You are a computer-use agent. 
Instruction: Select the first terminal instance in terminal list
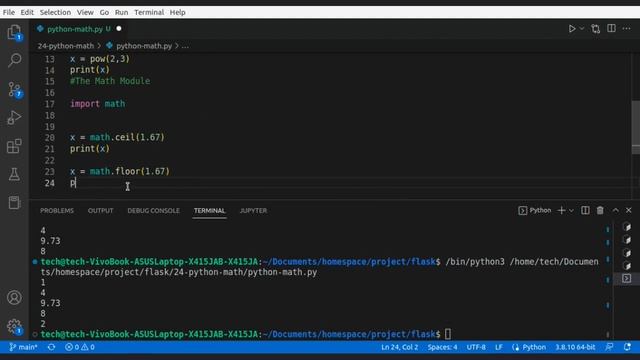pyautogui.click(x=627, y=227)
